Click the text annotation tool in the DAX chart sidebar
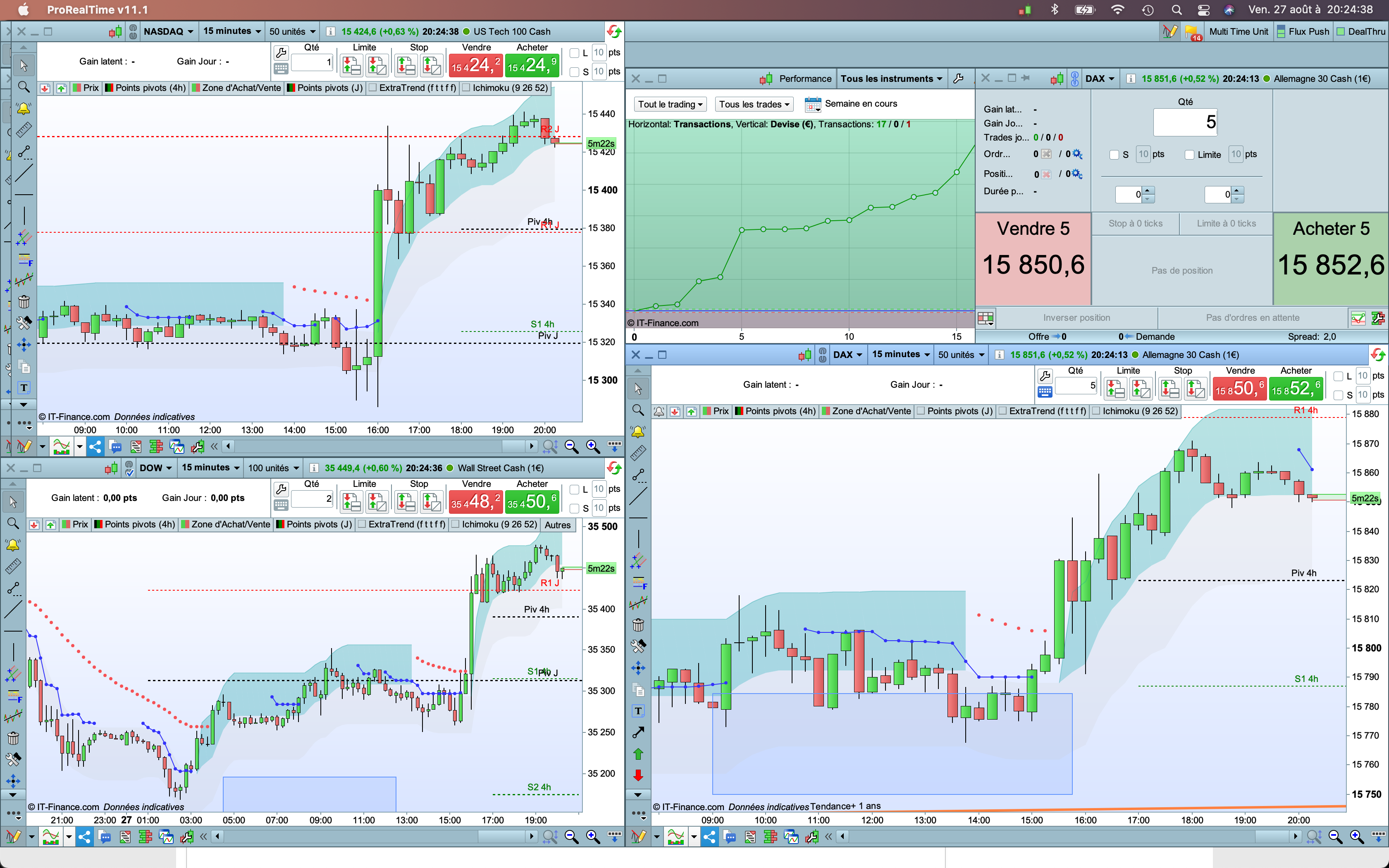The height and width of the screenshot is (868, 1389). (x=638, y=711)
